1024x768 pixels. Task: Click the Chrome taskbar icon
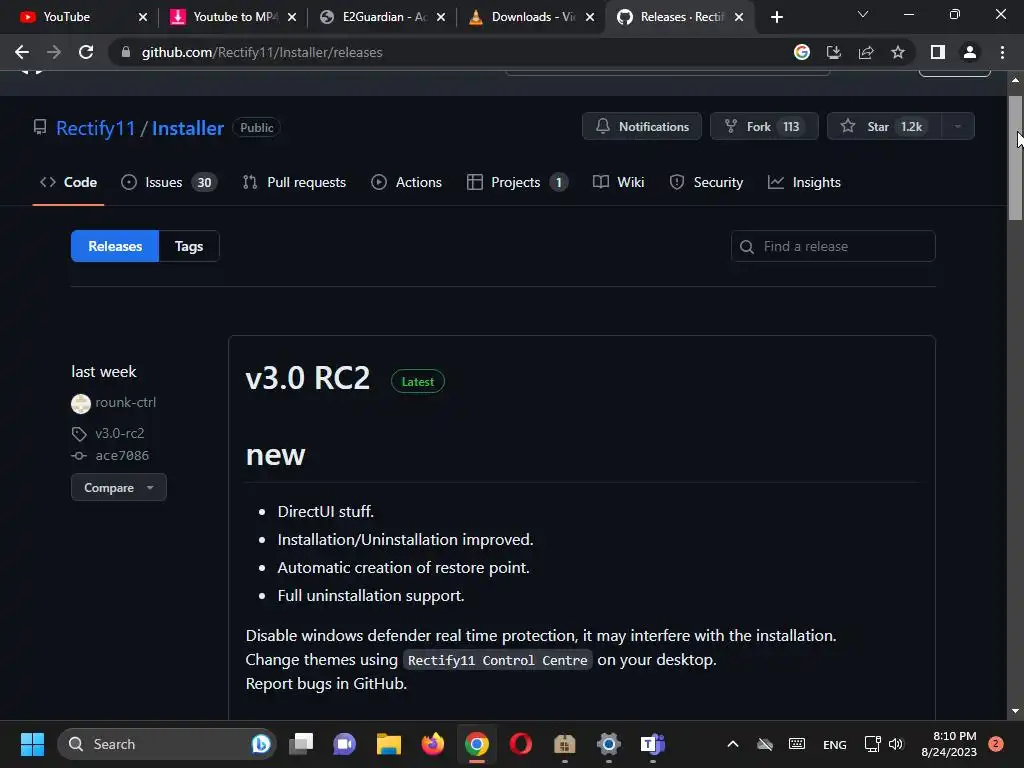coord(477,744)
